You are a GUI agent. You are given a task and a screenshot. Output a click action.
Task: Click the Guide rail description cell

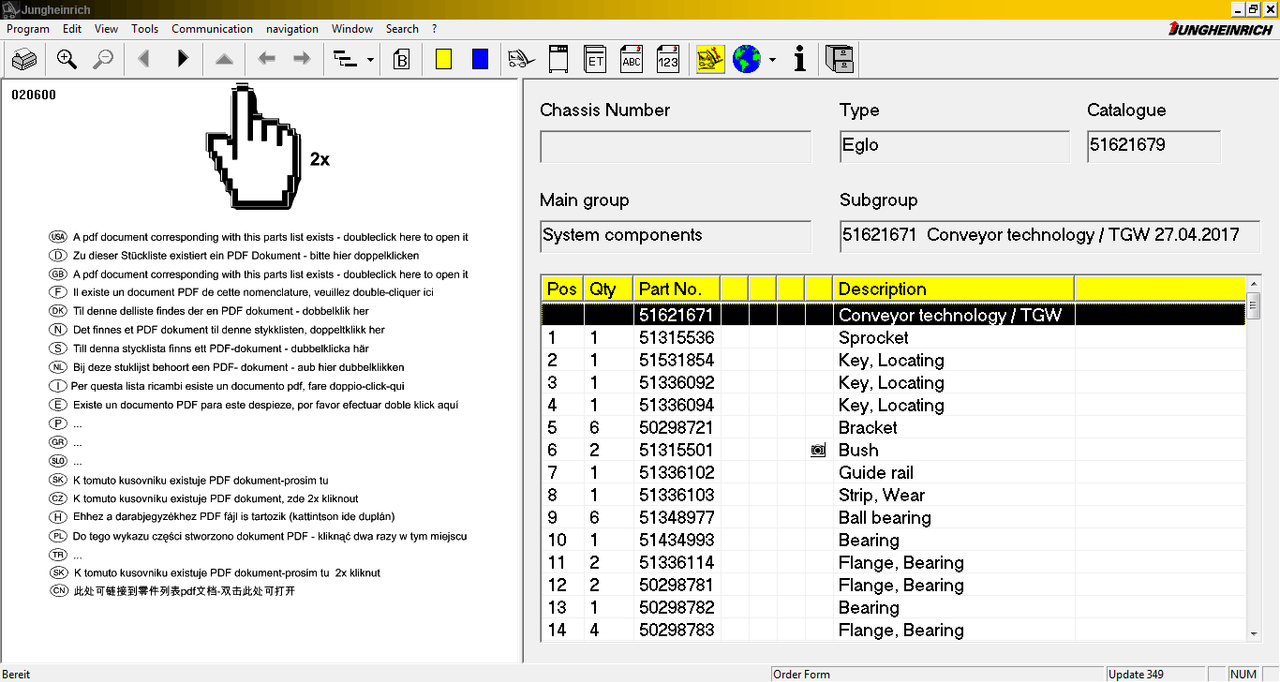tap(954, 473)
